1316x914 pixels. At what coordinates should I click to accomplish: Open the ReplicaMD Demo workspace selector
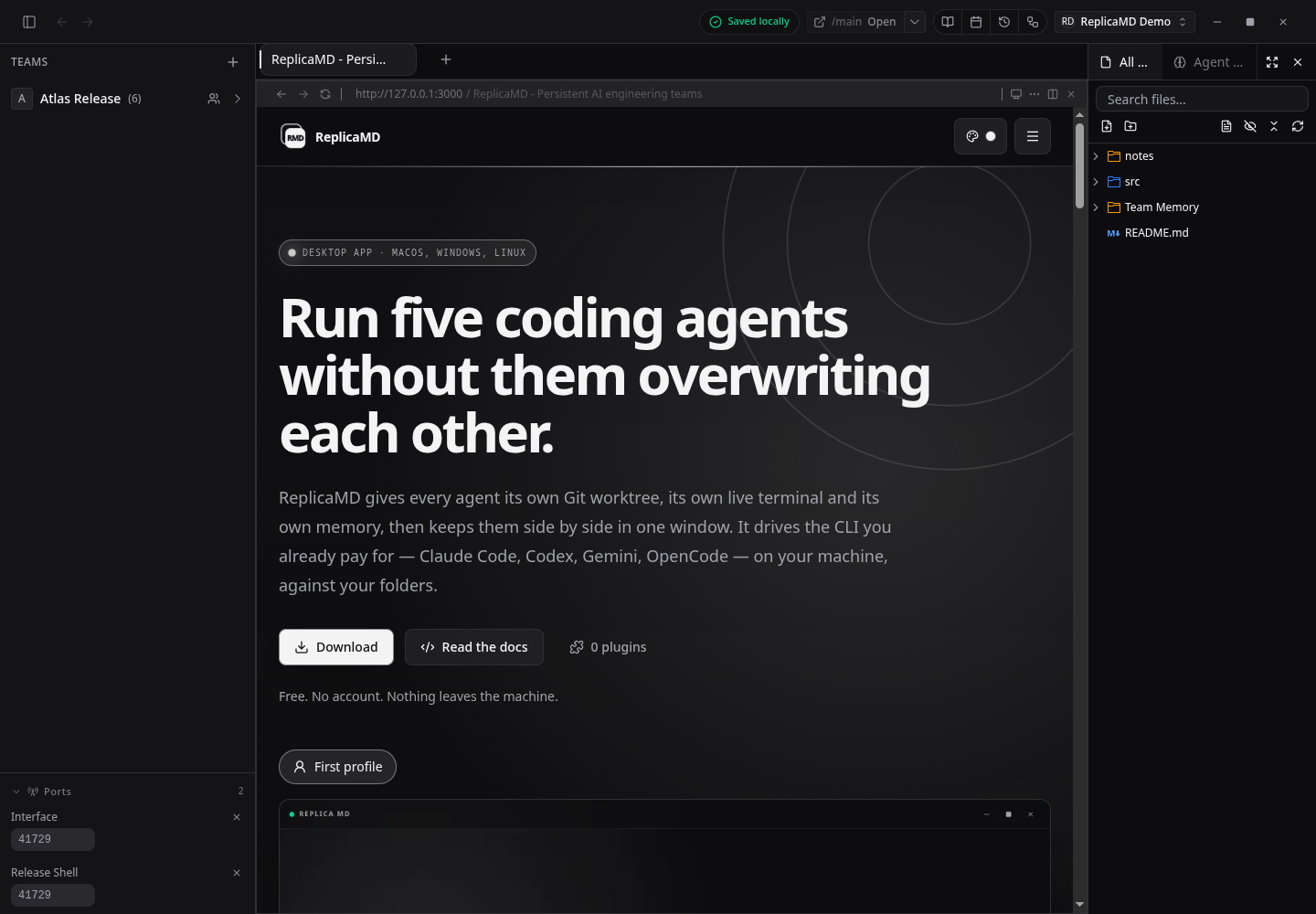(1124, 22)
